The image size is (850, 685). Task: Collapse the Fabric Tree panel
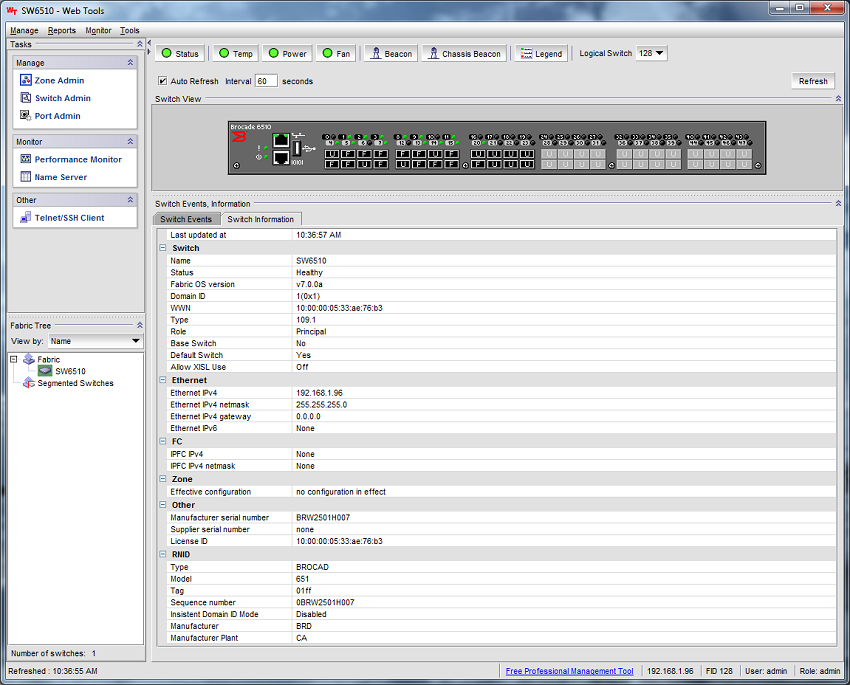(x=140, y=325)
